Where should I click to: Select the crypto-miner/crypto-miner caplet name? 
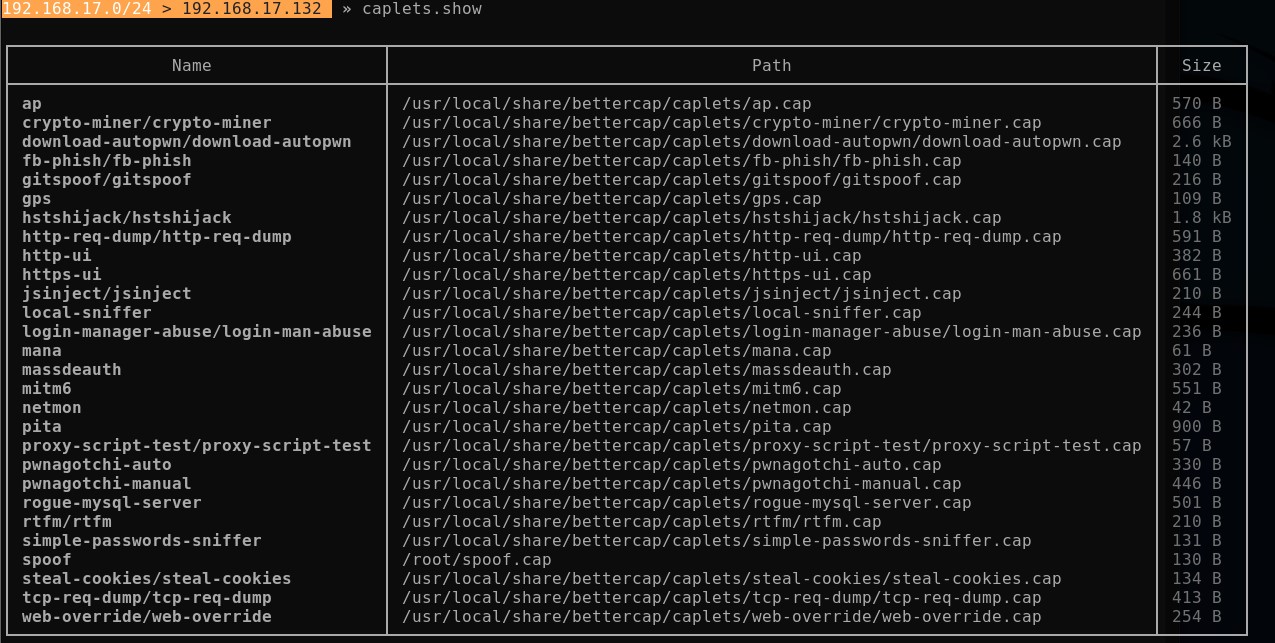[x=146, y=123]
